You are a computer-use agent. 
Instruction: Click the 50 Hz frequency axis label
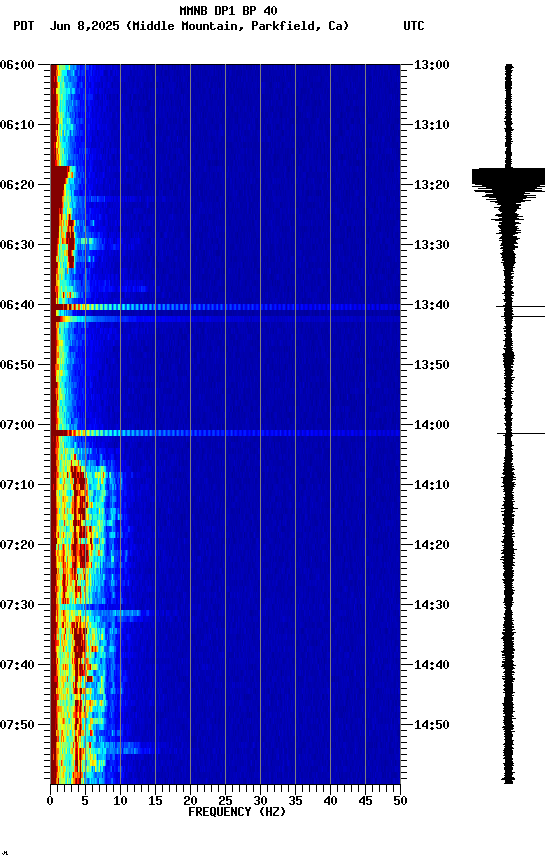click(x=401, y=801)
